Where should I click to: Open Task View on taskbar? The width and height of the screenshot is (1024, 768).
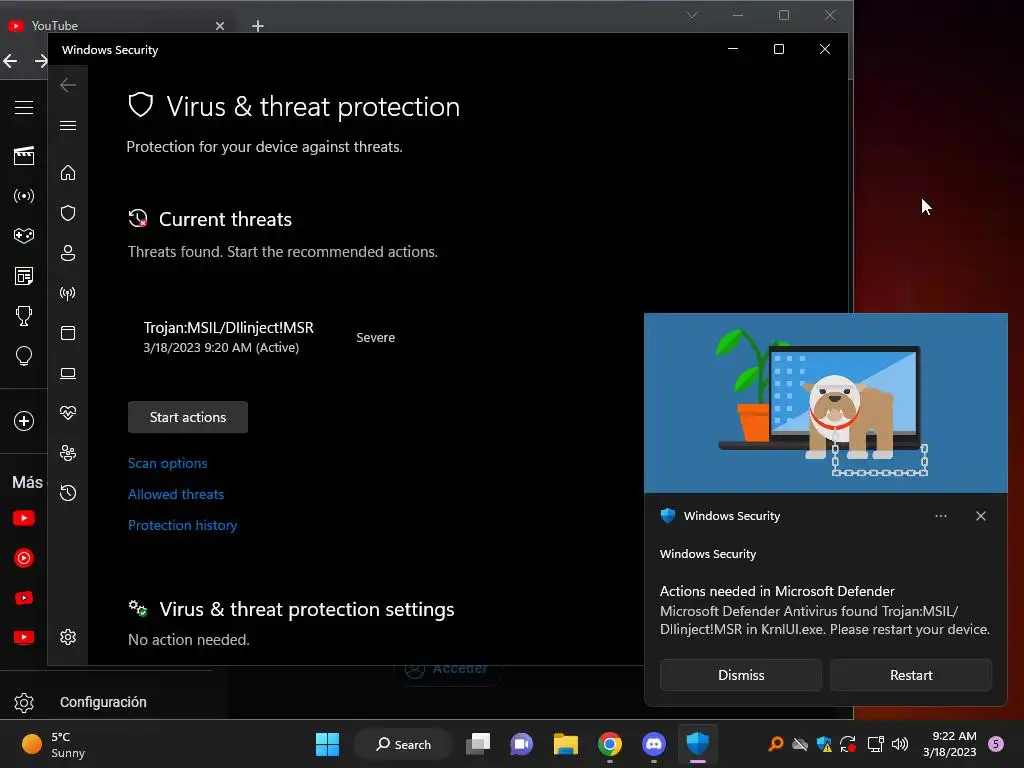pyautogui.click(x=478, y=744)
